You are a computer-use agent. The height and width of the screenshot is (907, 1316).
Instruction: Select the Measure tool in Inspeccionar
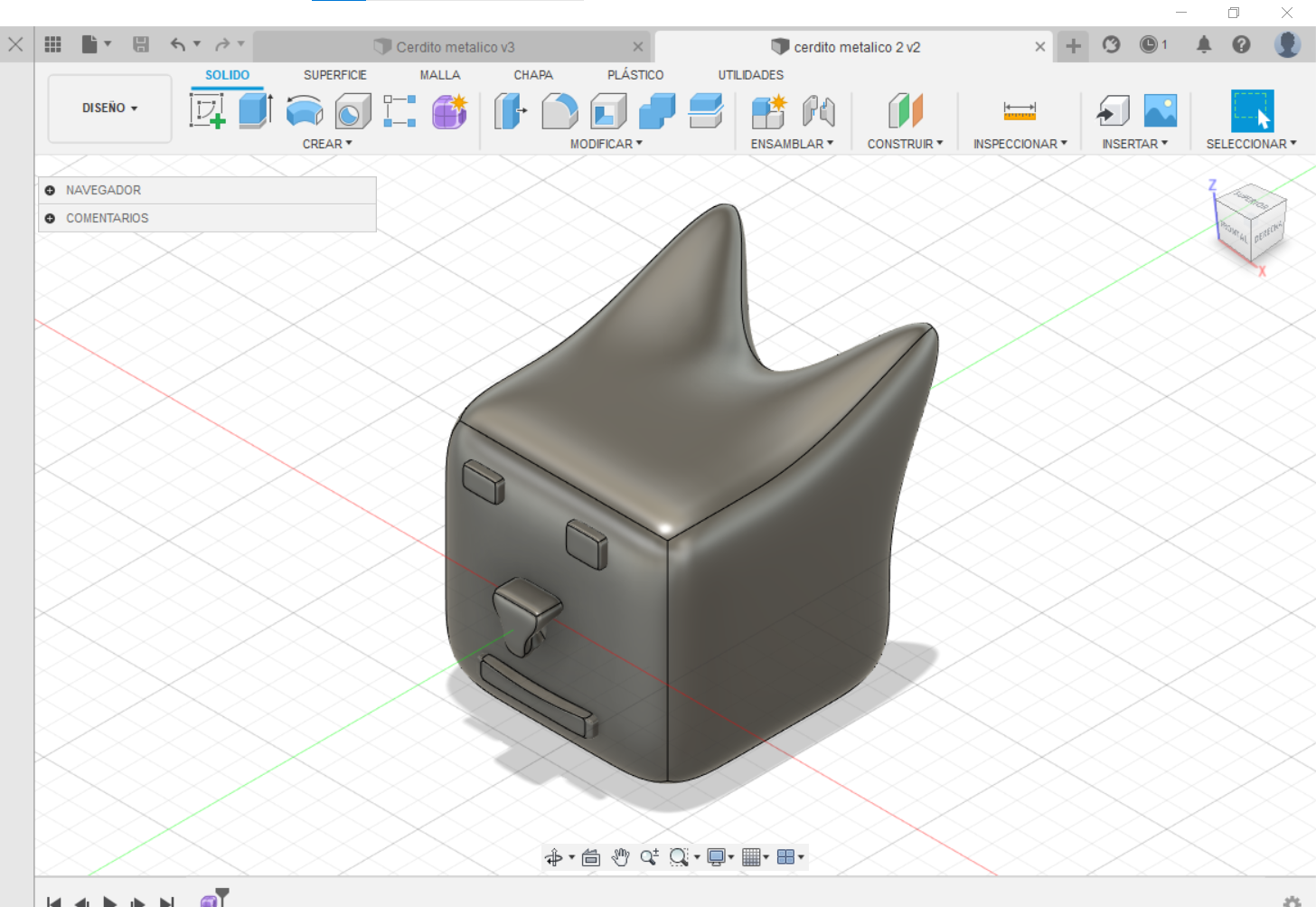(1020, 111)
